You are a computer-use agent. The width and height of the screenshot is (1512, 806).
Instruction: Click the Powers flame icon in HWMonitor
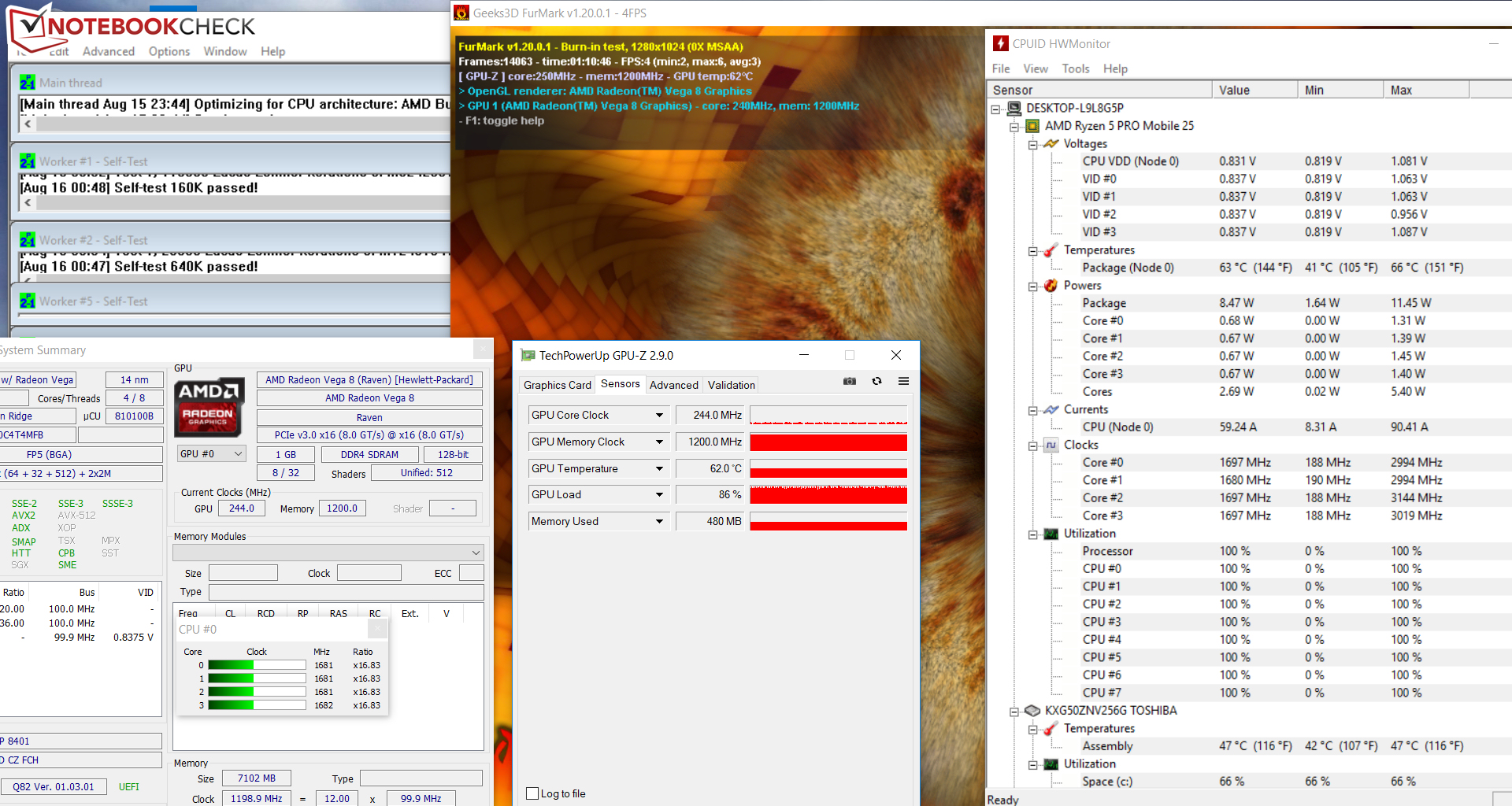coord(1051,286)
